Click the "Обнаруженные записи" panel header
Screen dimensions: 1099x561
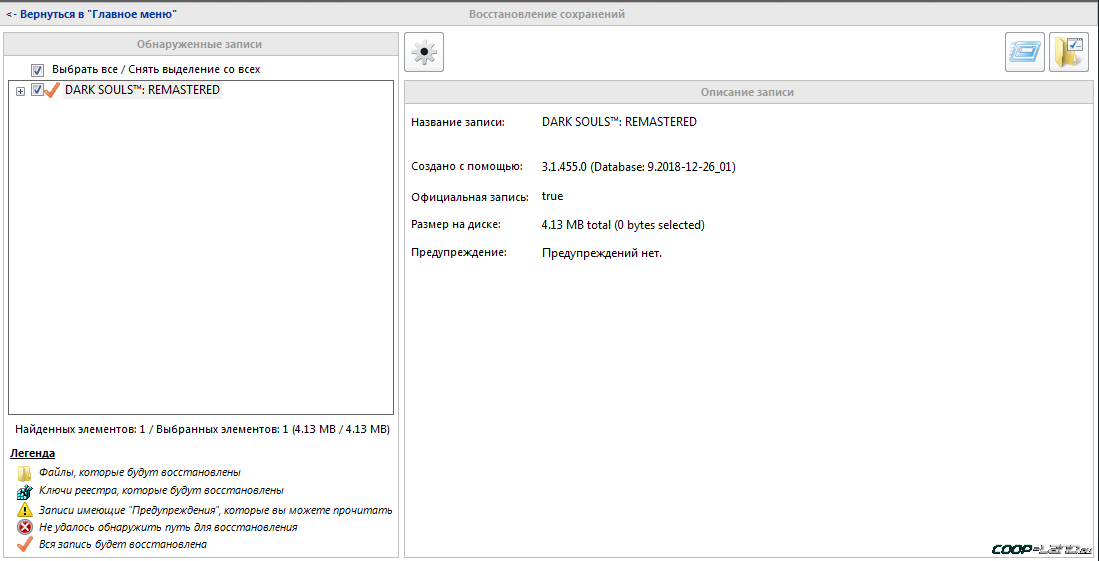pyautogui.click(x=200, y=44)
